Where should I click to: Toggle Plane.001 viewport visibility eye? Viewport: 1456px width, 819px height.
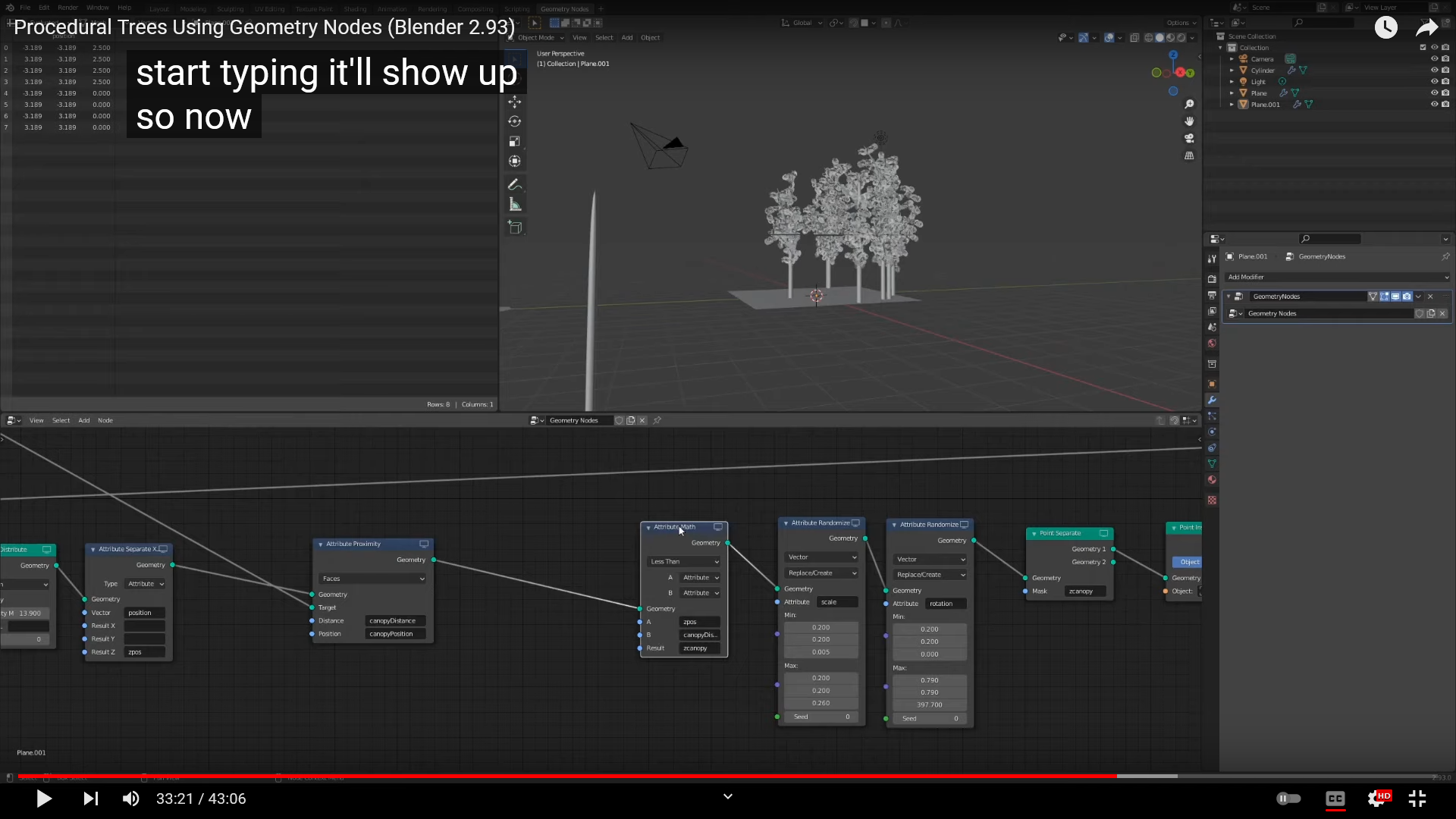1434,104
